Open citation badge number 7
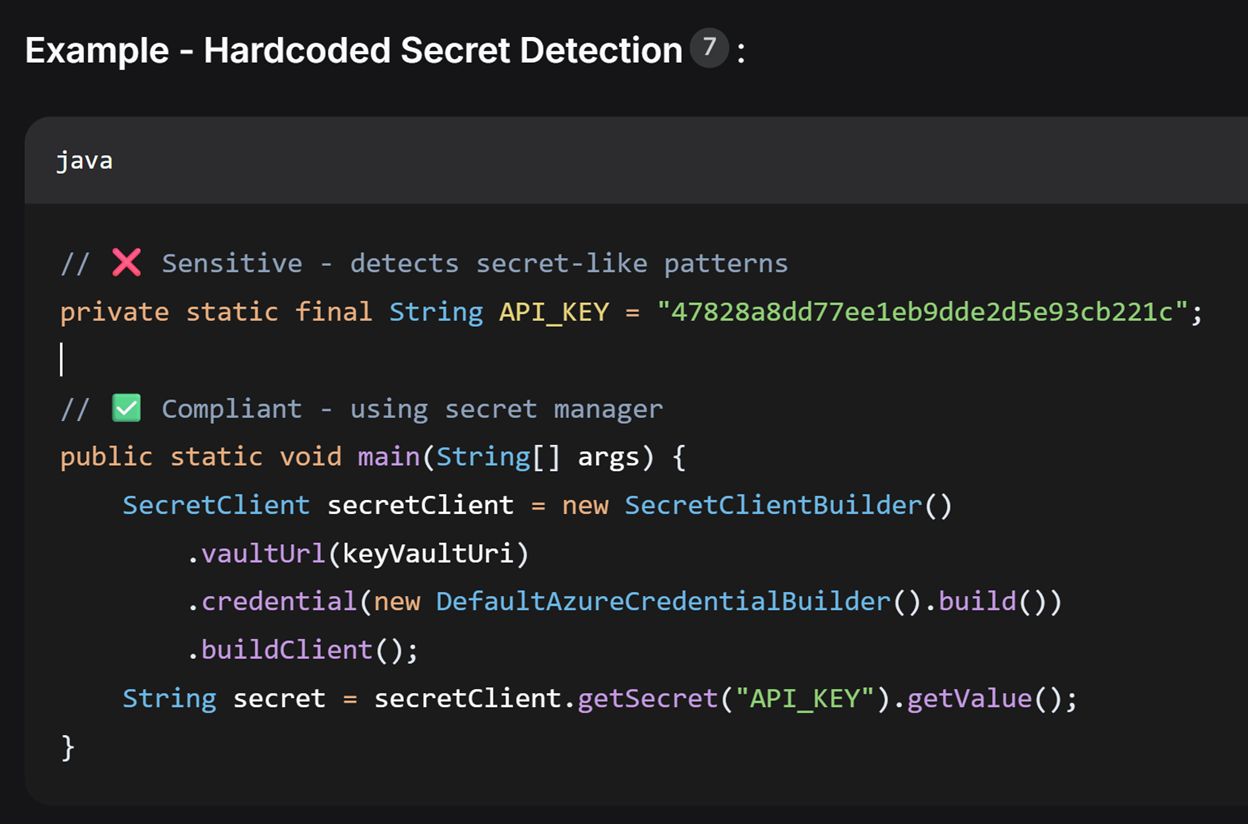Screen dimensions: 1248x824 (x=709, y=48)
